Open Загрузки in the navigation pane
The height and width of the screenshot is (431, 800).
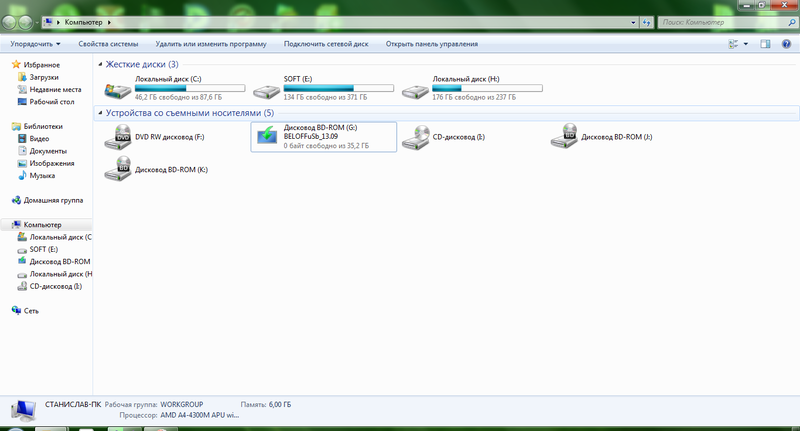click(44, 77)
